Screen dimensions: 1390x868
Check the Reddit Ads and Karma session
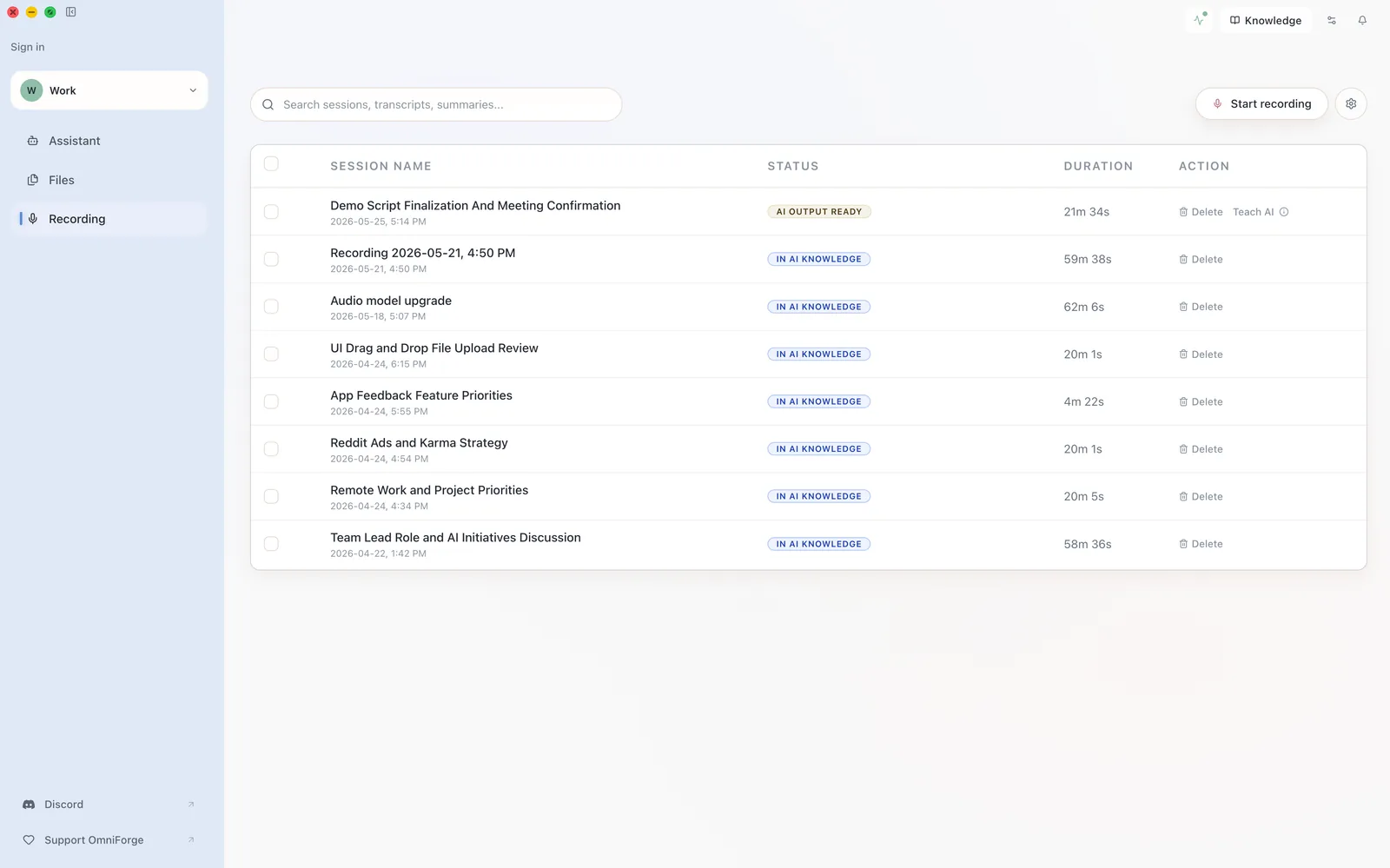coord(271,449)
